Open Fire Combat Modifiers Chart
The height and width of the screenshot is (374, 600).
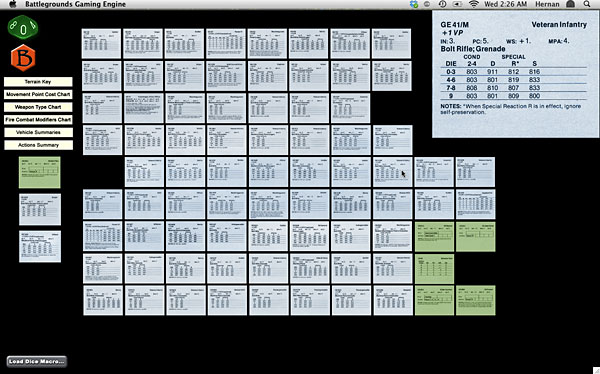click(x=38, y=120)
